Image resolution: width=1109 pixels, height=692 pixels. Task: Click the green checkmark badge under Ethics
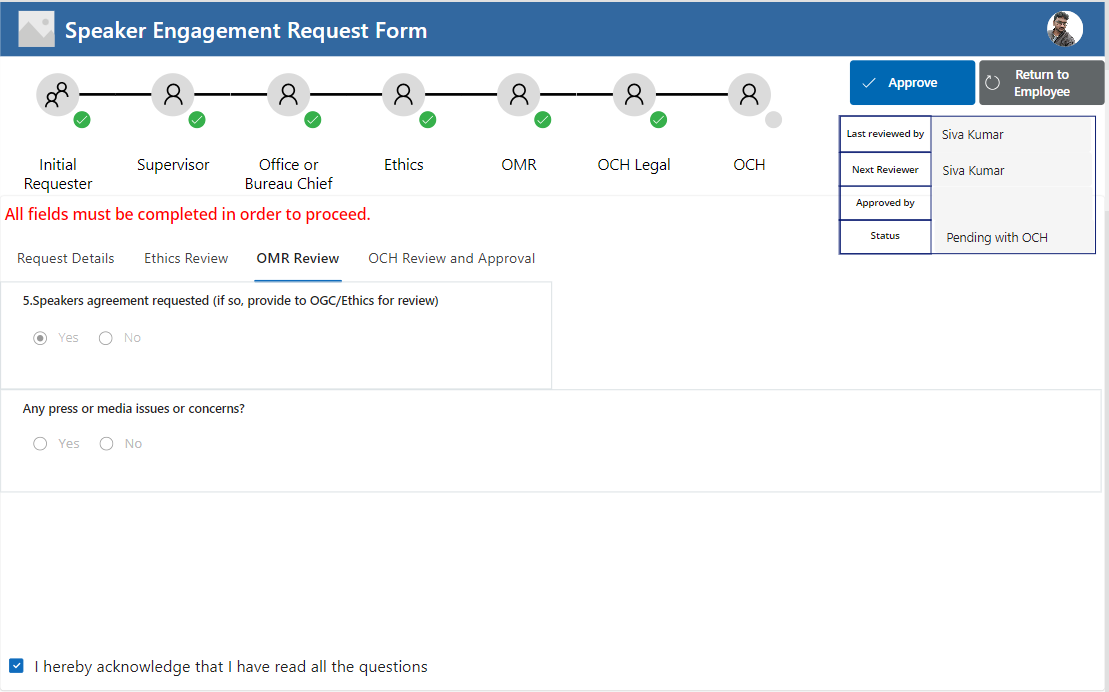click(x=428, y=119)
